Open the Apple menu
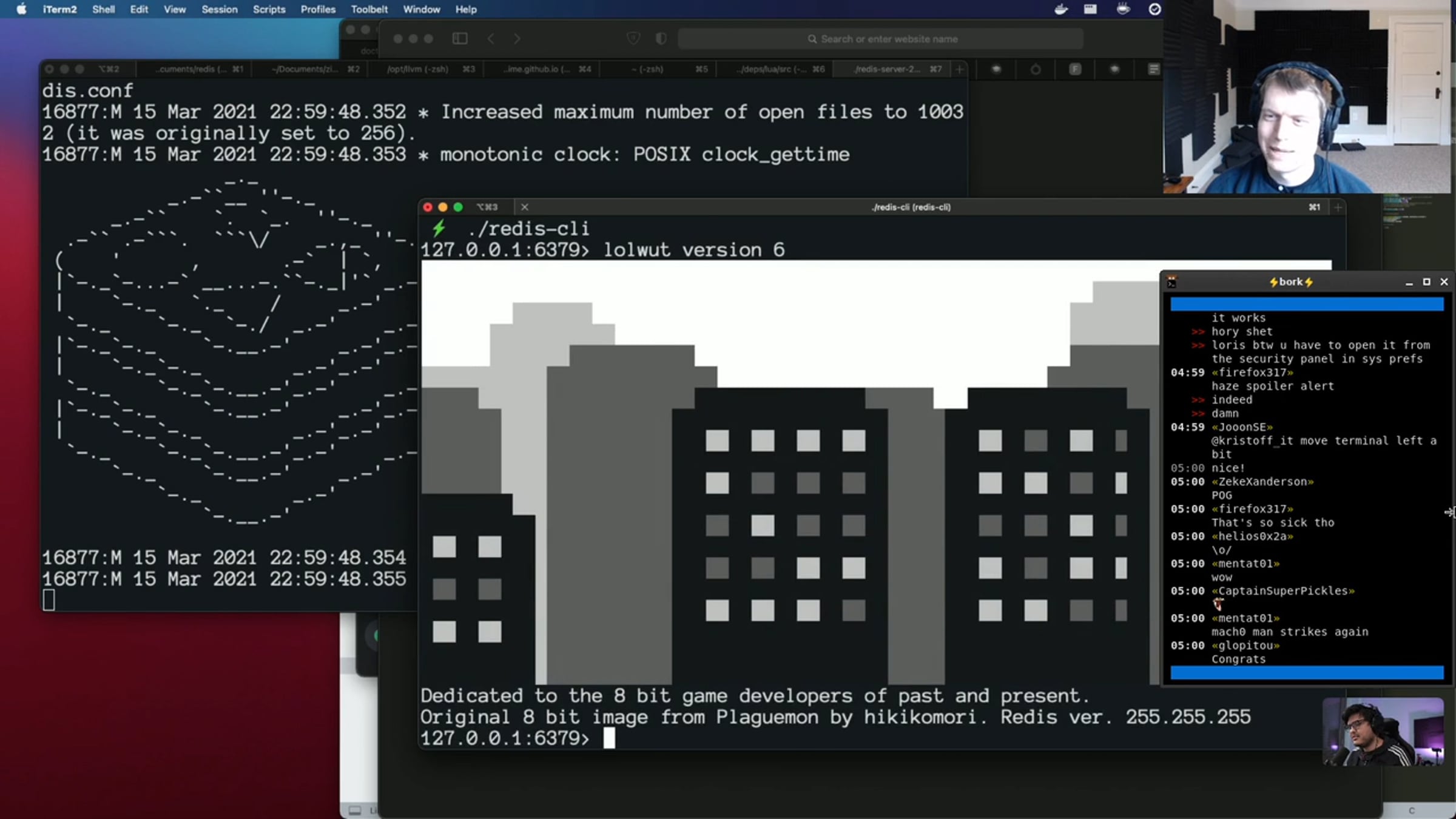This screenshot has height=819, width=1456. click(21, 9)
